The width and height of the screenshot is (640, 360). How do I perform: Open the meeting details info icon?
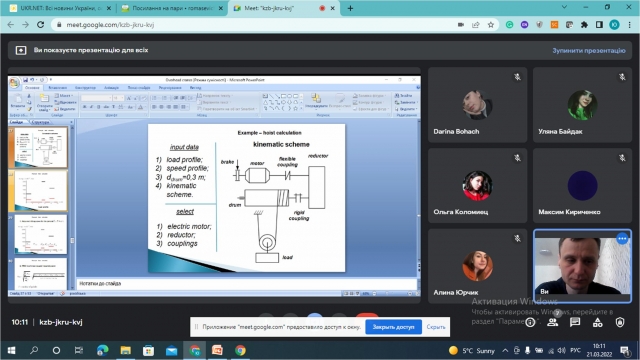530,322
